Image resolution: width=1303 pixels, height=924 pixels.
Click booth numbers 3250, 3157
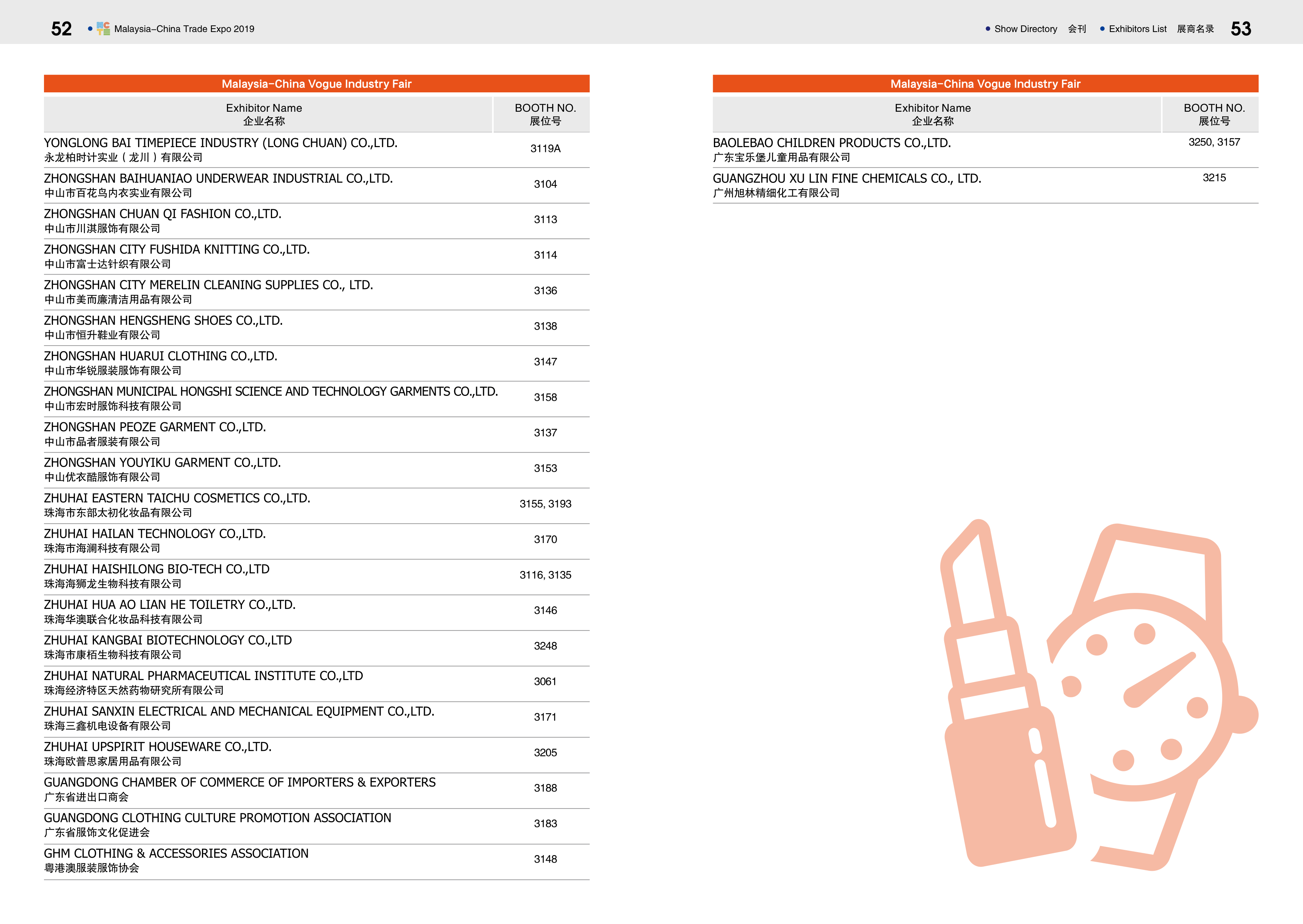[1214, 142]
